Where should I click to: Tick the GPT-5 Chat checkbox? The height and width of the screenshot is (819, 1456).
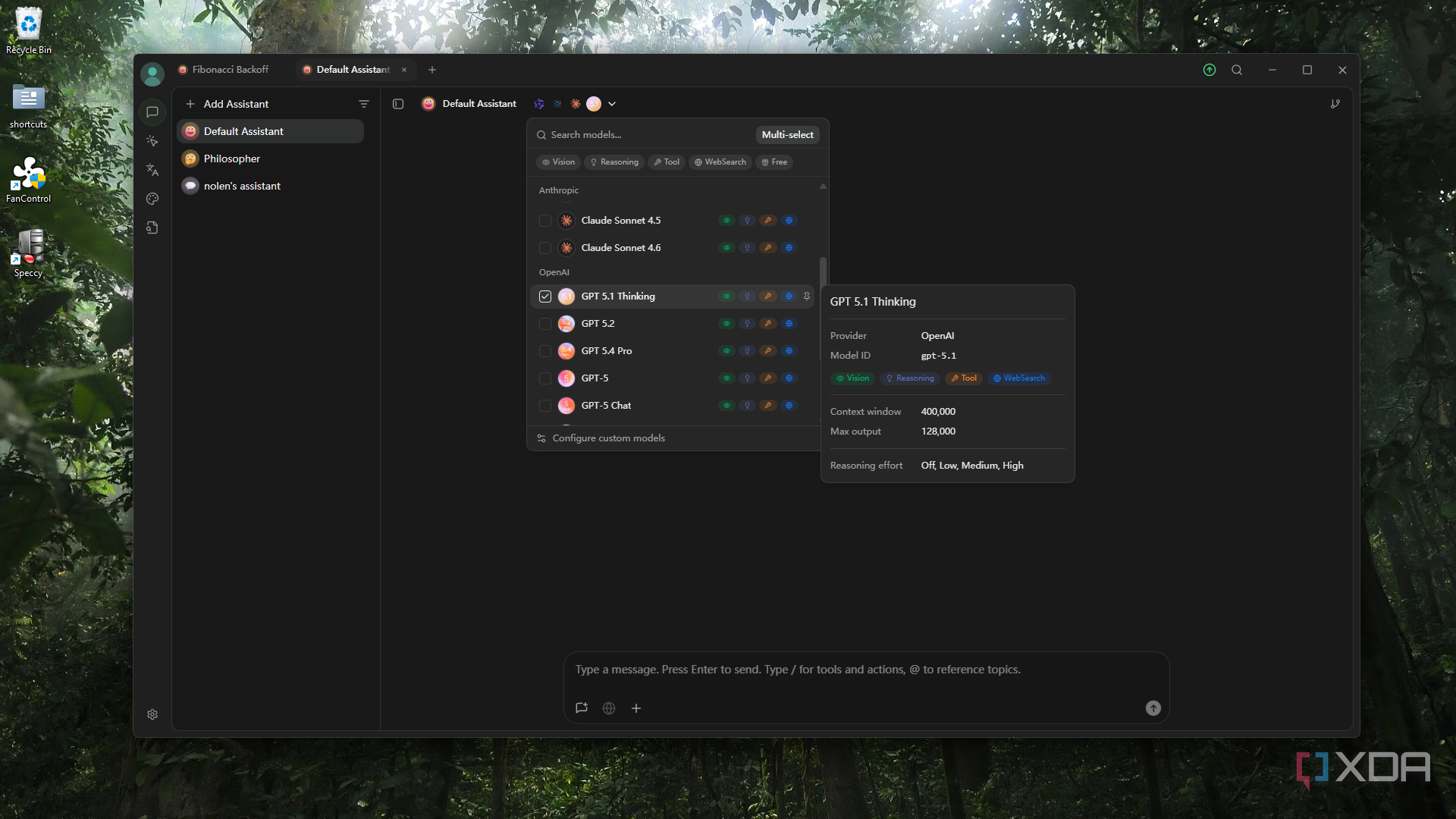(545, 406)
